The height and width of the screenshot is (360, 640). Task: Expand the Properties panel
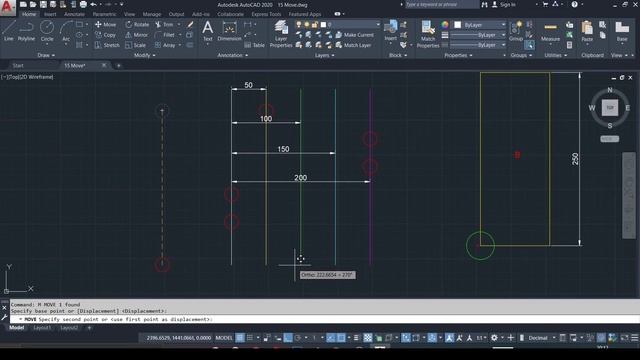pos(458,55)
